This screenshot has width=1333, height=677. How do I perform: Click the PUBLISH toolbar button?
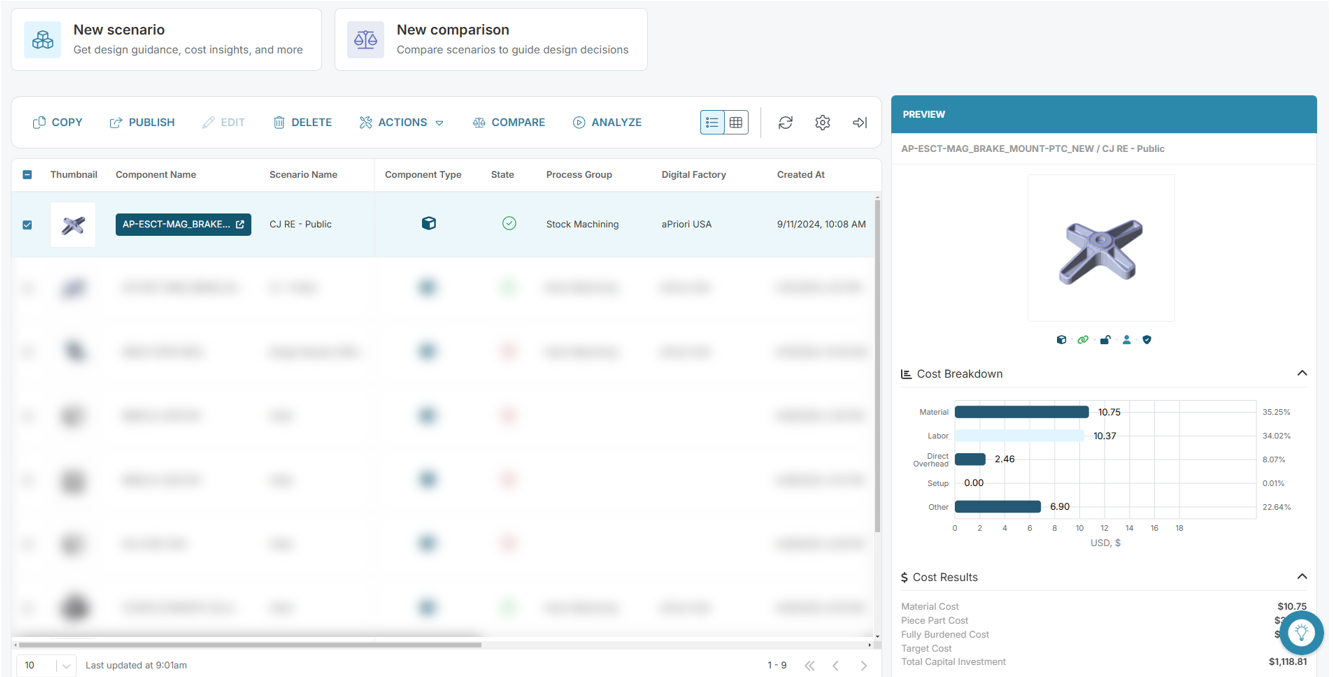click(142, 122)
